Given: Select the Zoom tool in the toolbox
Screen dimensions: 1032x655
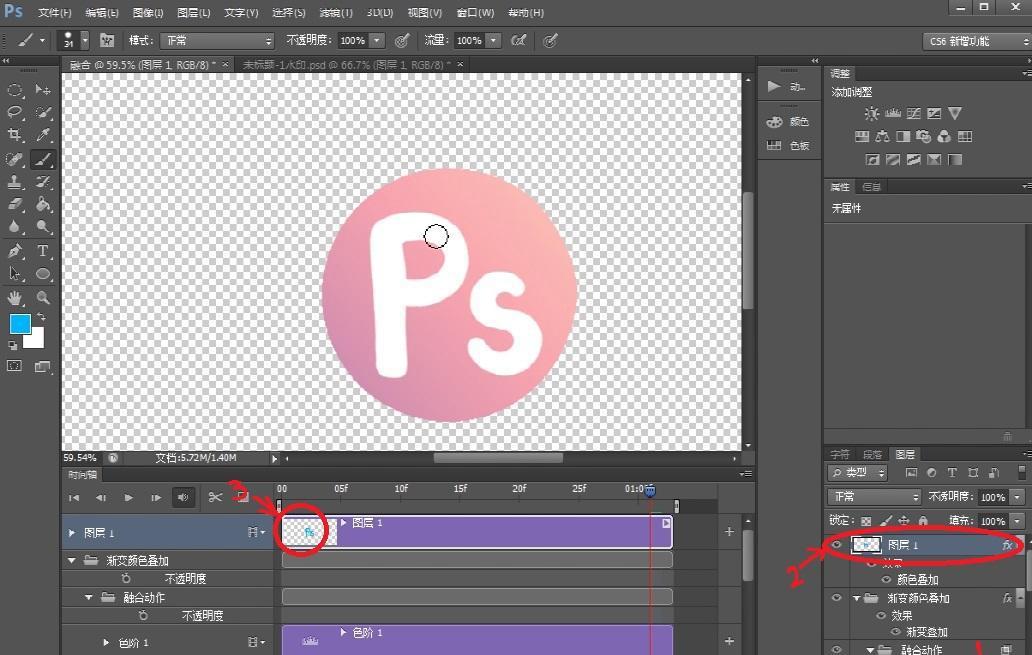Looking at the screenshot, I should click(x=43, y=298).
